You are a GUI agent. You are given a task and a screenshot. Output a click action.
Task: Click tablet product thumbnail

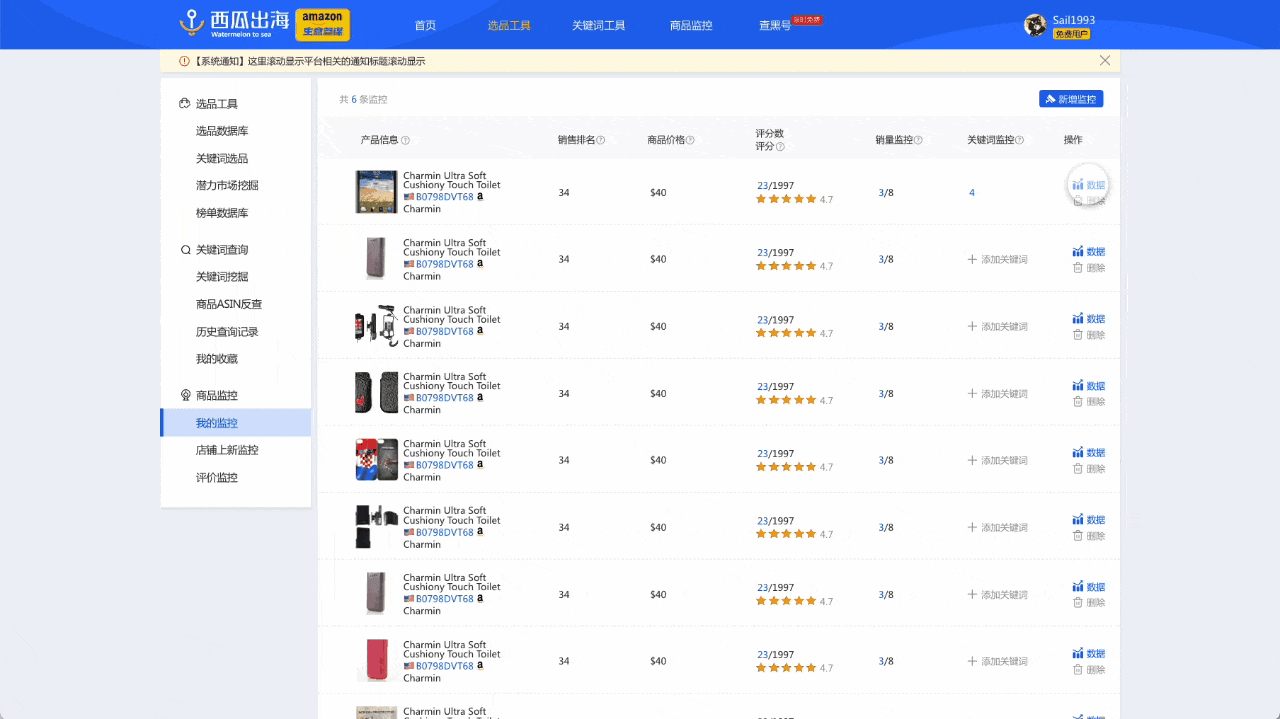(x=376, y=192)
